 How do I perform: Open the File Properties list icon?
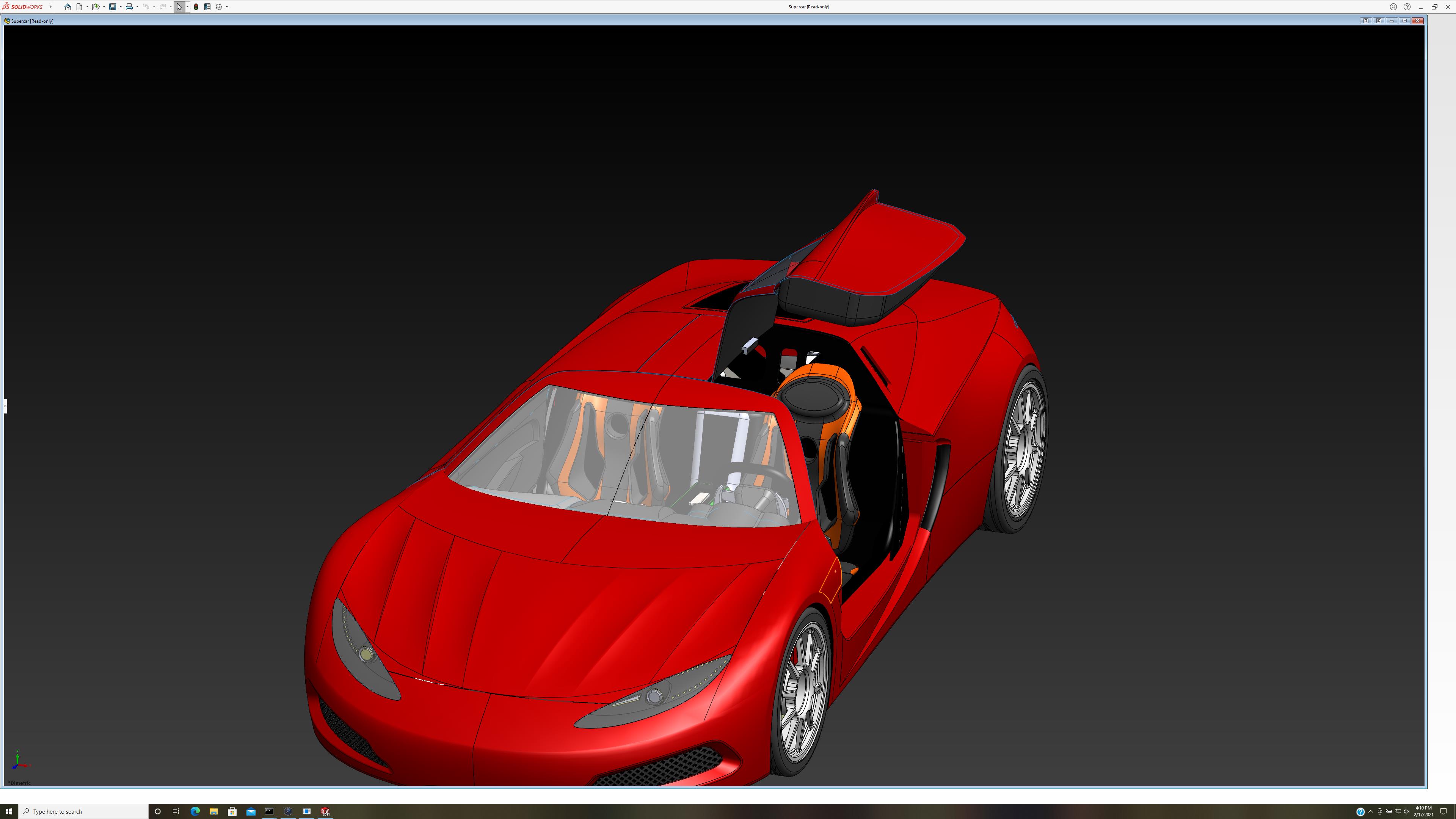click(x=207, y=7)
